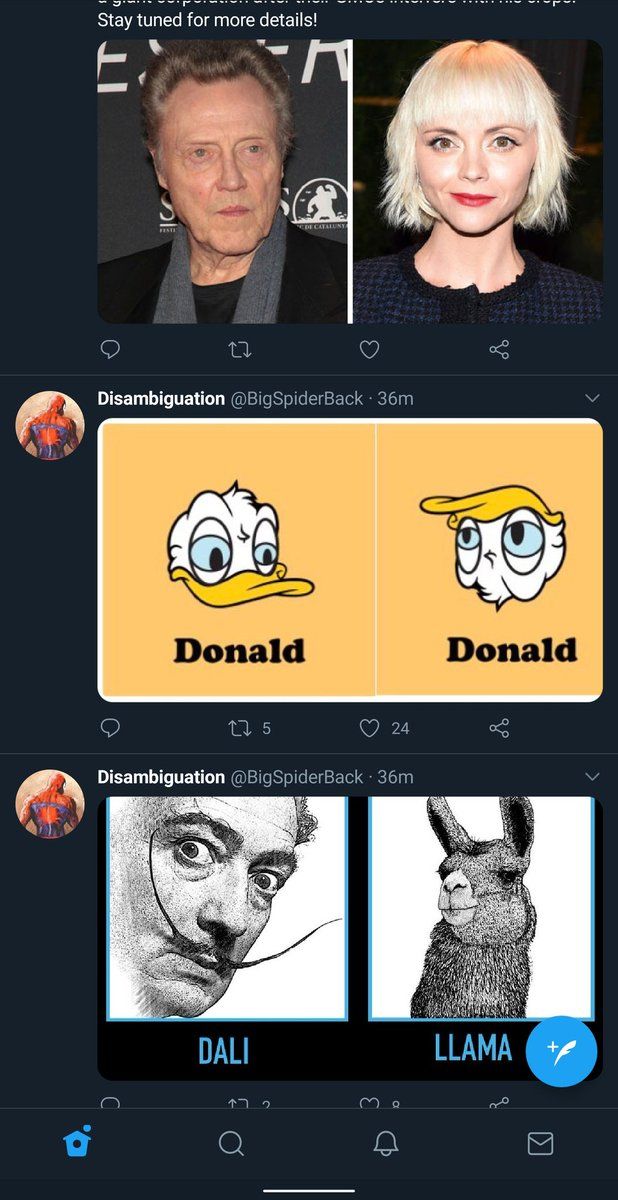Viewport: 618px width, 1200px height.
Task: Reply to the top tweet with two photos
Action: 111,349
